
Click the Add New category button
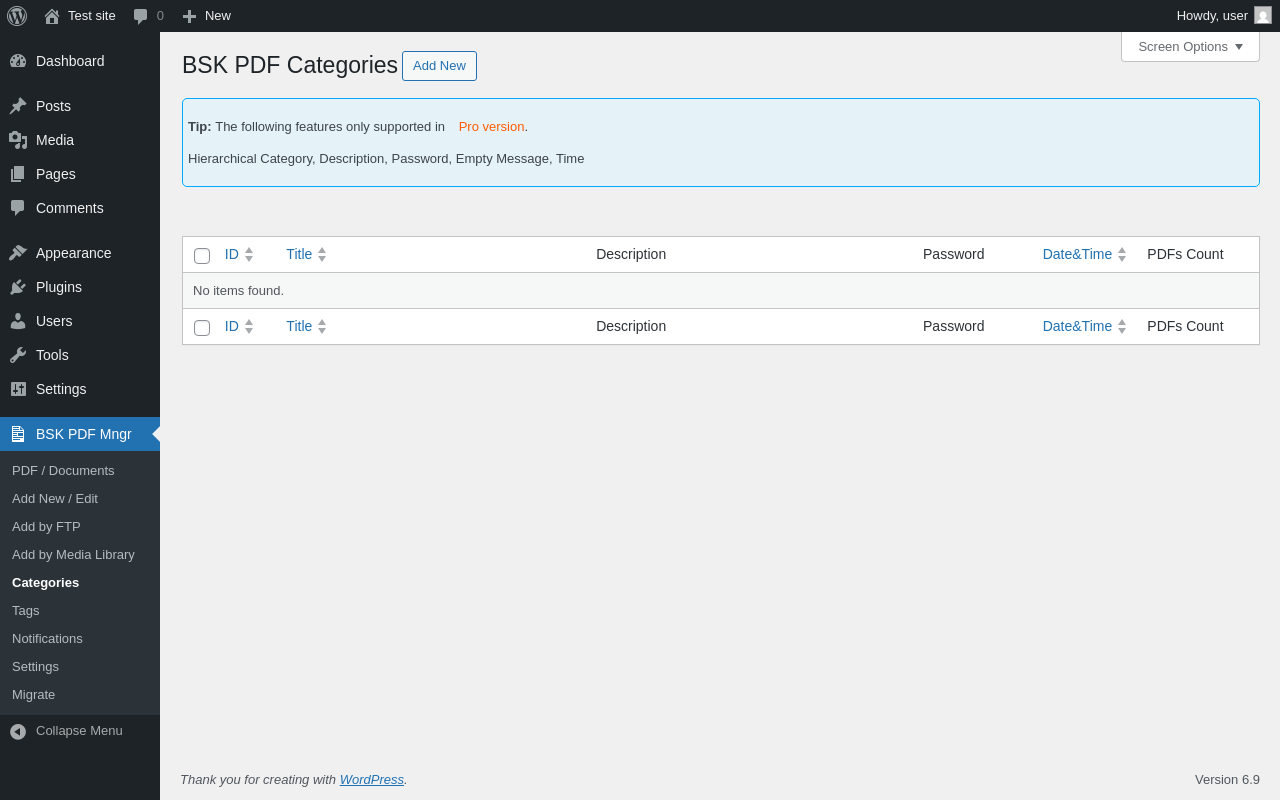pos(439,66)
